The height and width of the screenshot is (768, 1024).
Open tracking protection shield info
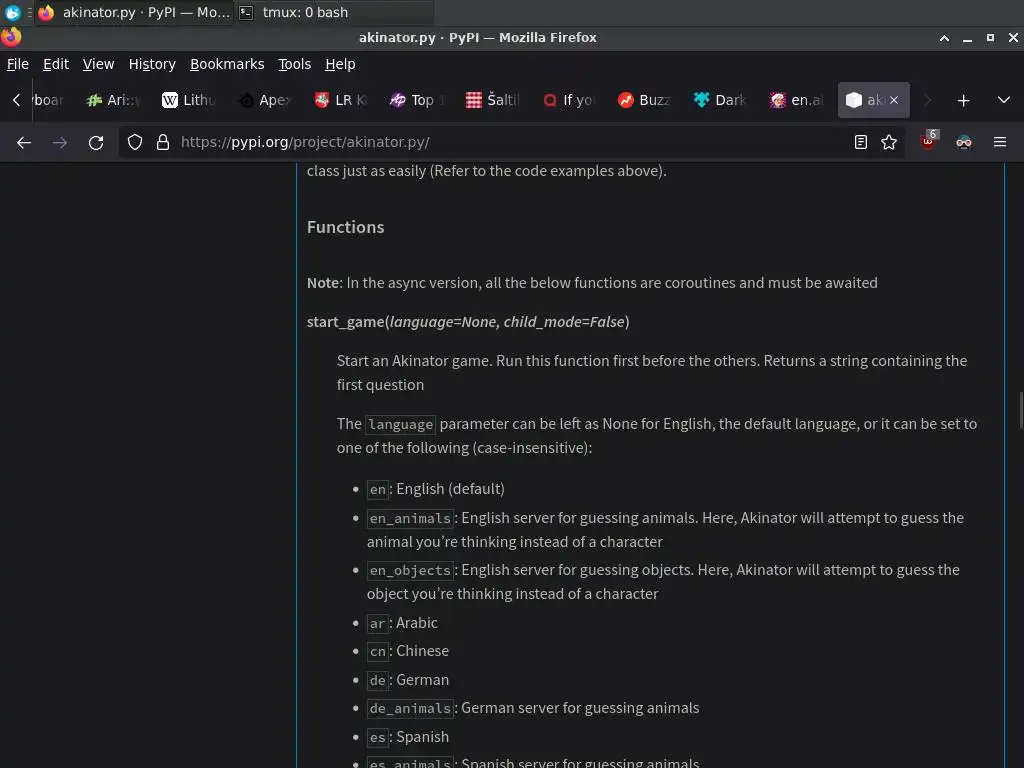[x=135, y=142]
